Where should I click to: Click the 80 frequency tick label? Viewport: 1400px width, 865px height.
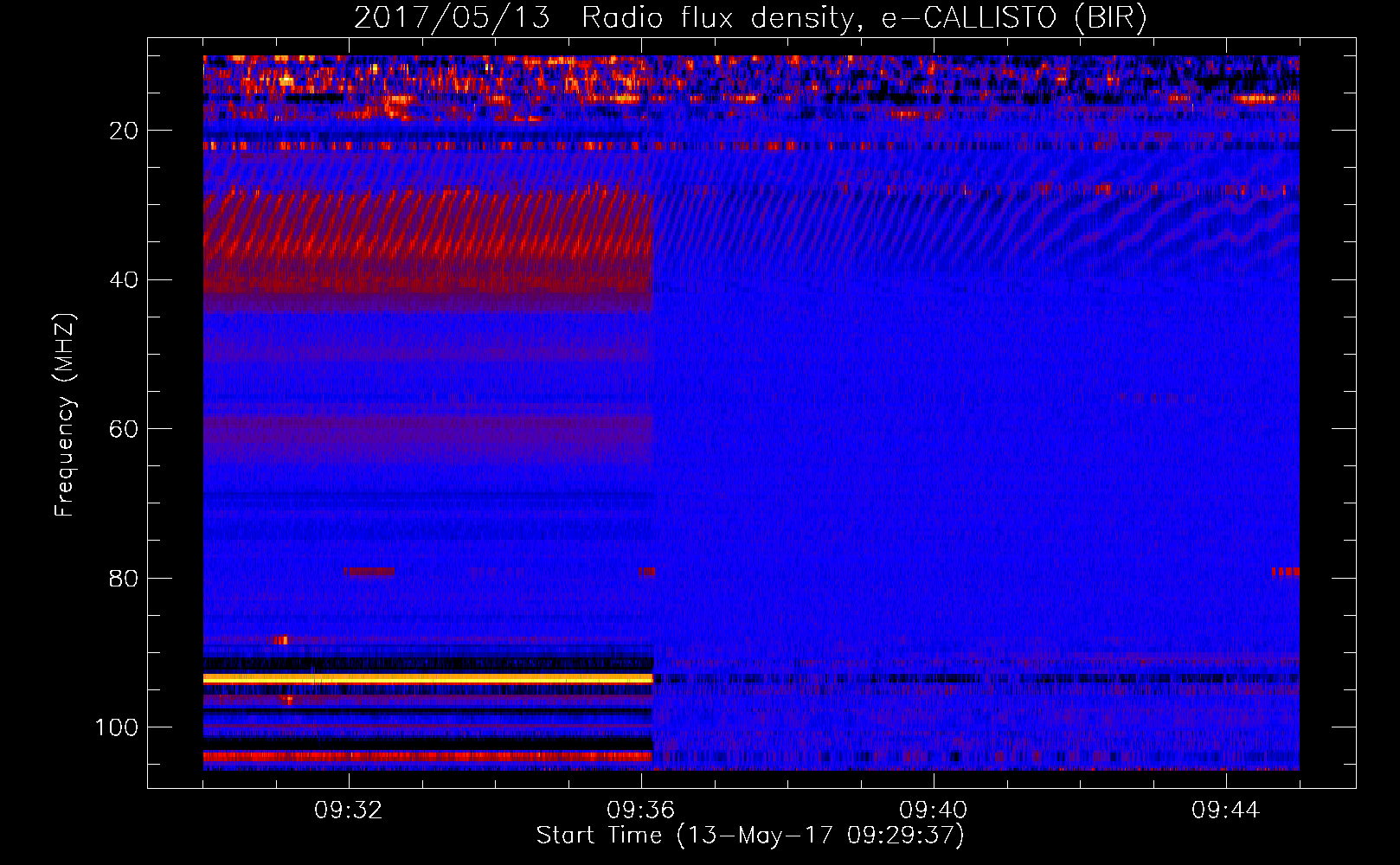124,578
